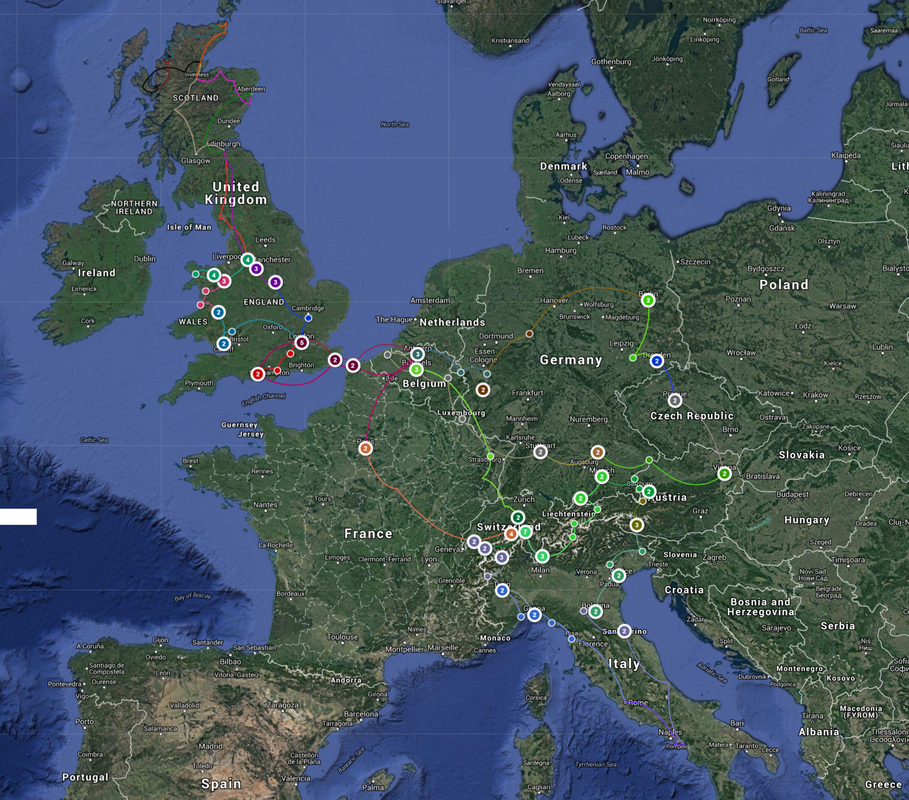This screenshot has height=800, width=909.
Task: Open the blue 2 marker at Turin
Action: pos(502,591)
